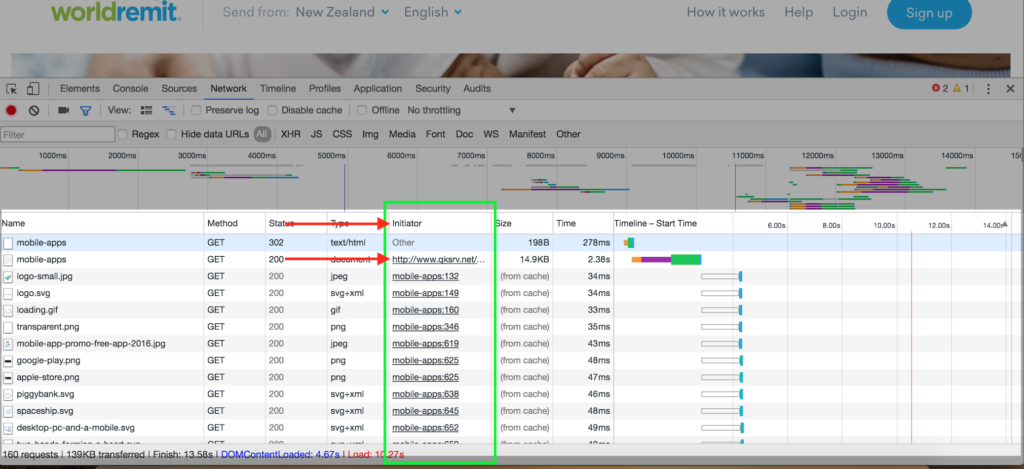Tick the Offline checkbox
1024x469 pixels.
pos(362,110)
